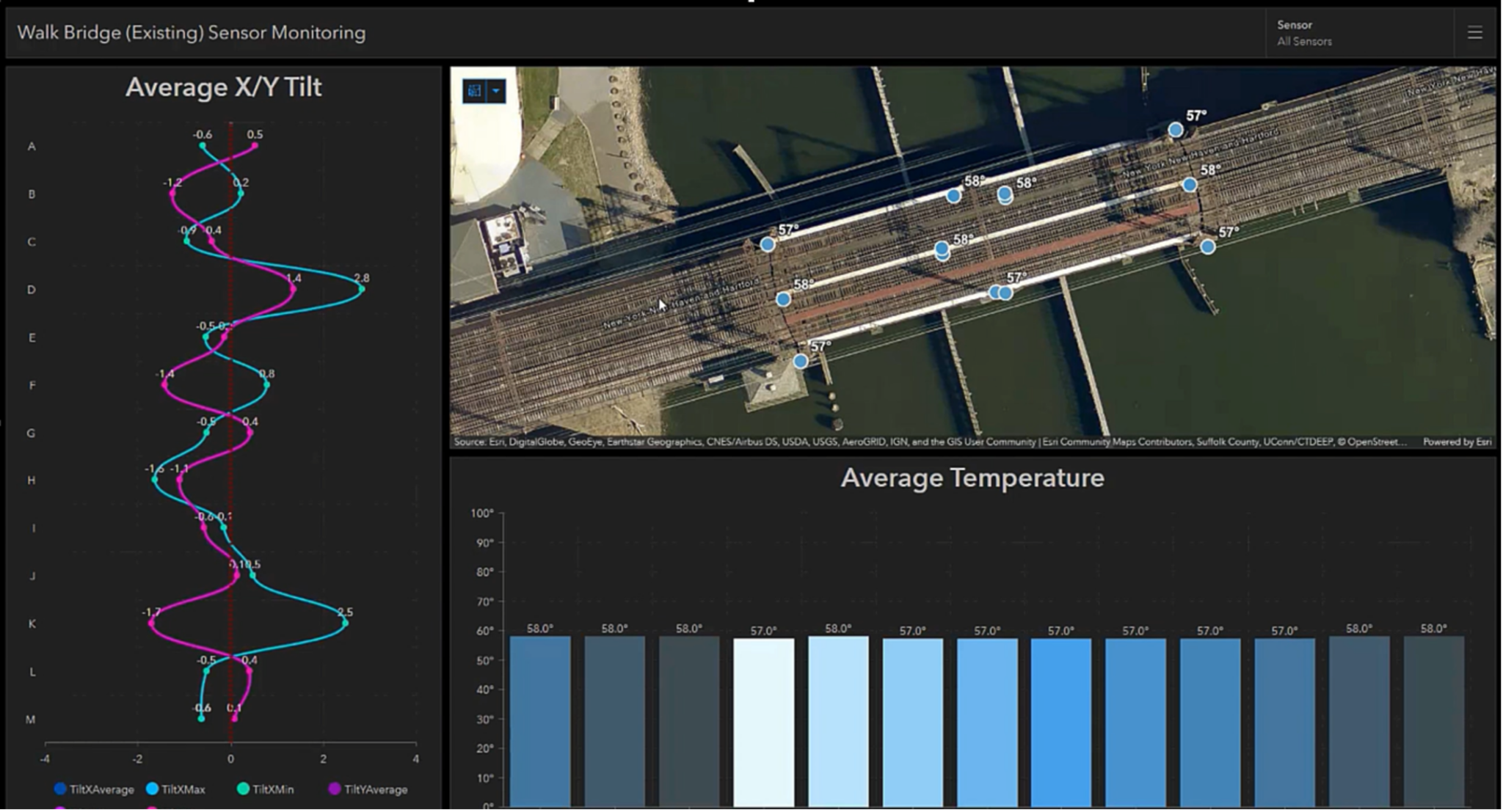Select the leftmost 57° sensor marker on the map
Viewport: 1503px width, 812px height.
click(767, 244)
